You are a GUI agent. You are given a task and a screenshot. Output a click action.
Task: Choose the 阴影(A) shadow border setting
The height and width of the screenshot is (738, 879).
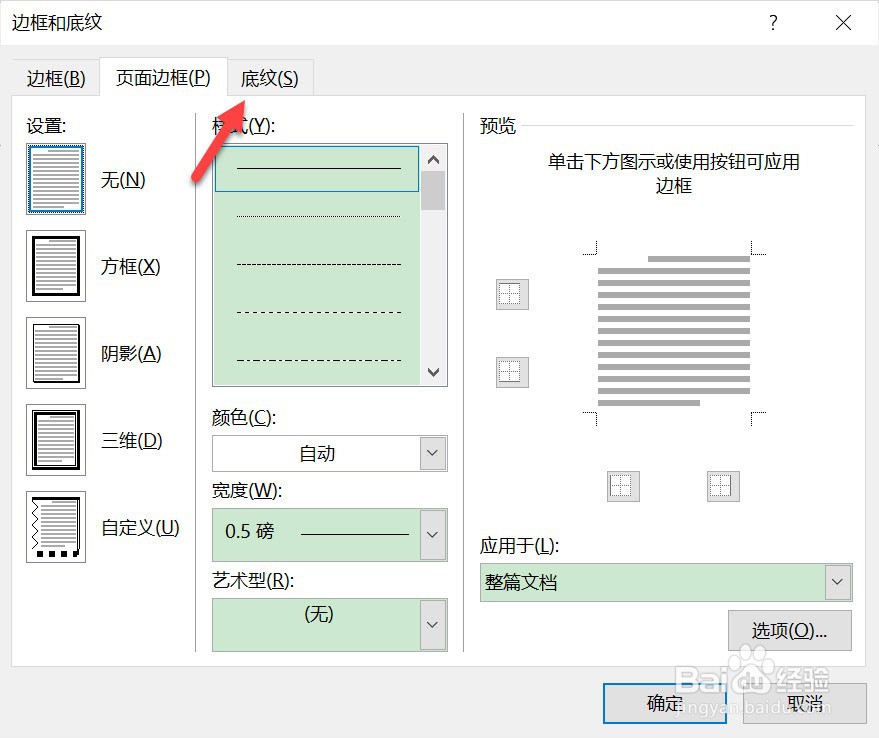[56, 353]
